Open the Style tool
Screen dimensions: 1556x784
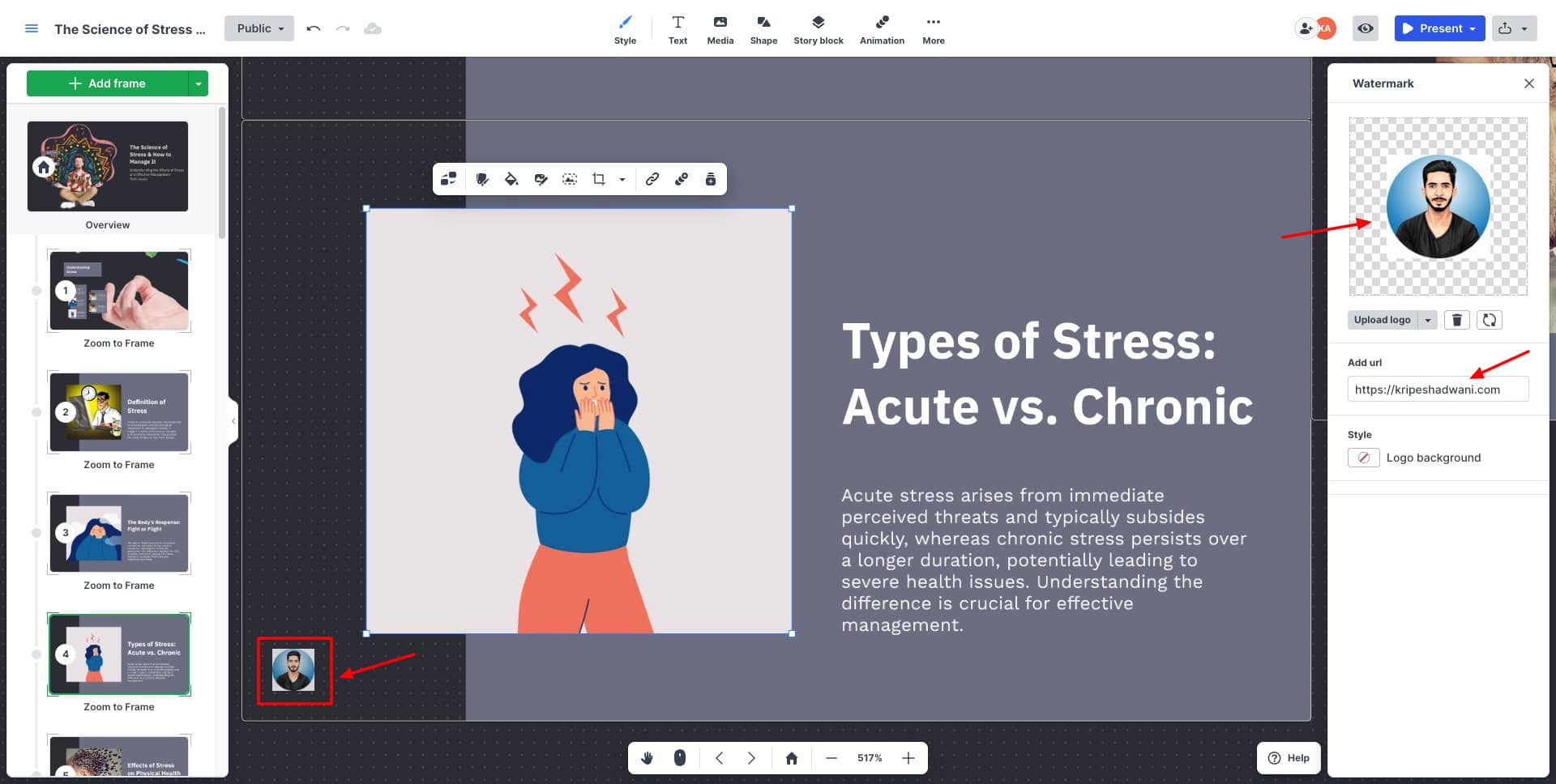point(625,29)
